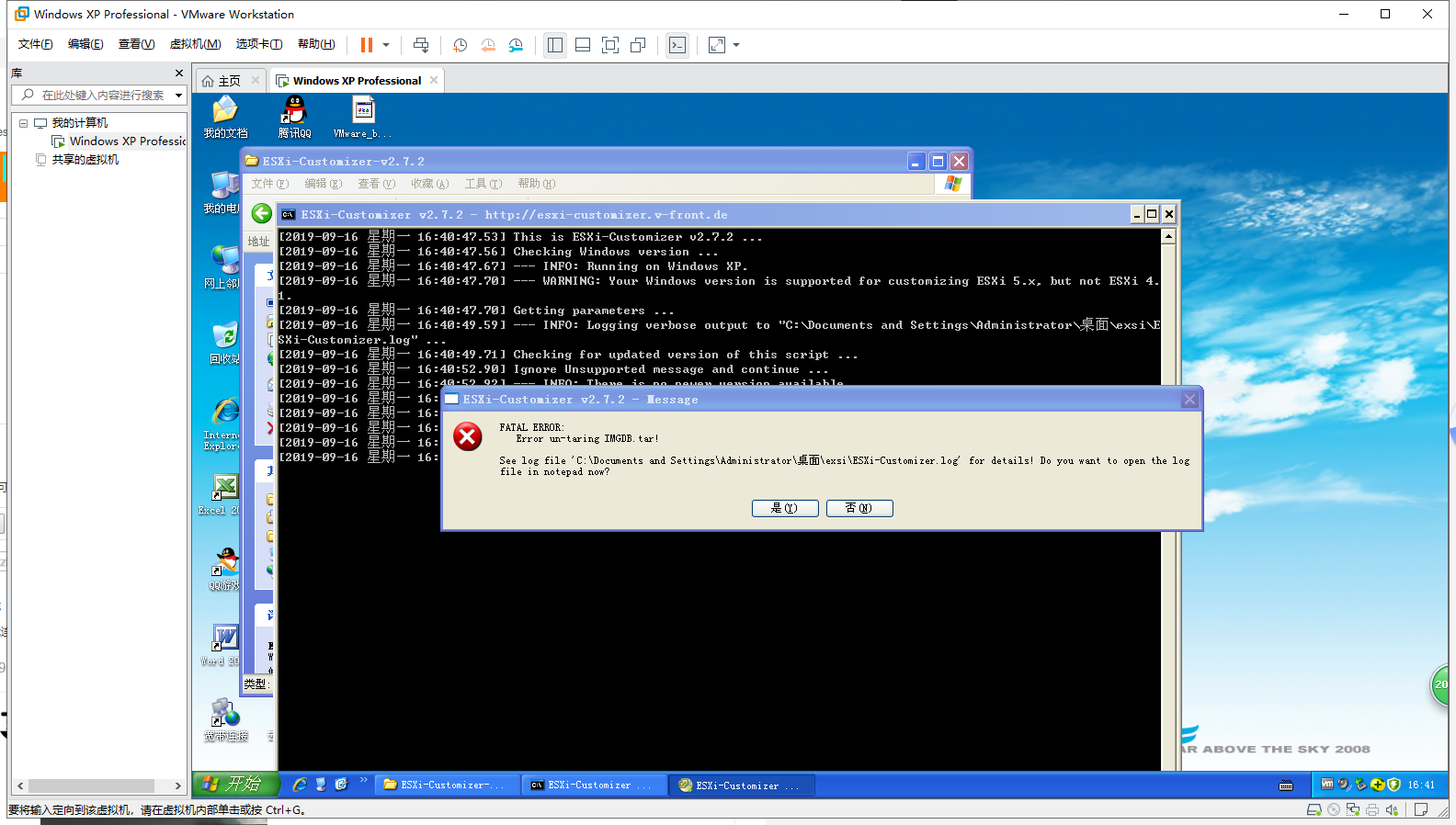Open the 帮助(H) menu in VMware

point(316,44)
